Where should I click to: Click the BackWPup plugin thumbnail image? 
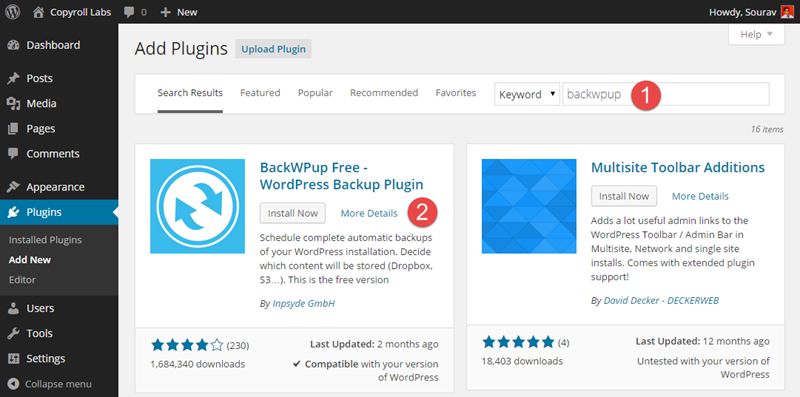[x=197, y=206]
